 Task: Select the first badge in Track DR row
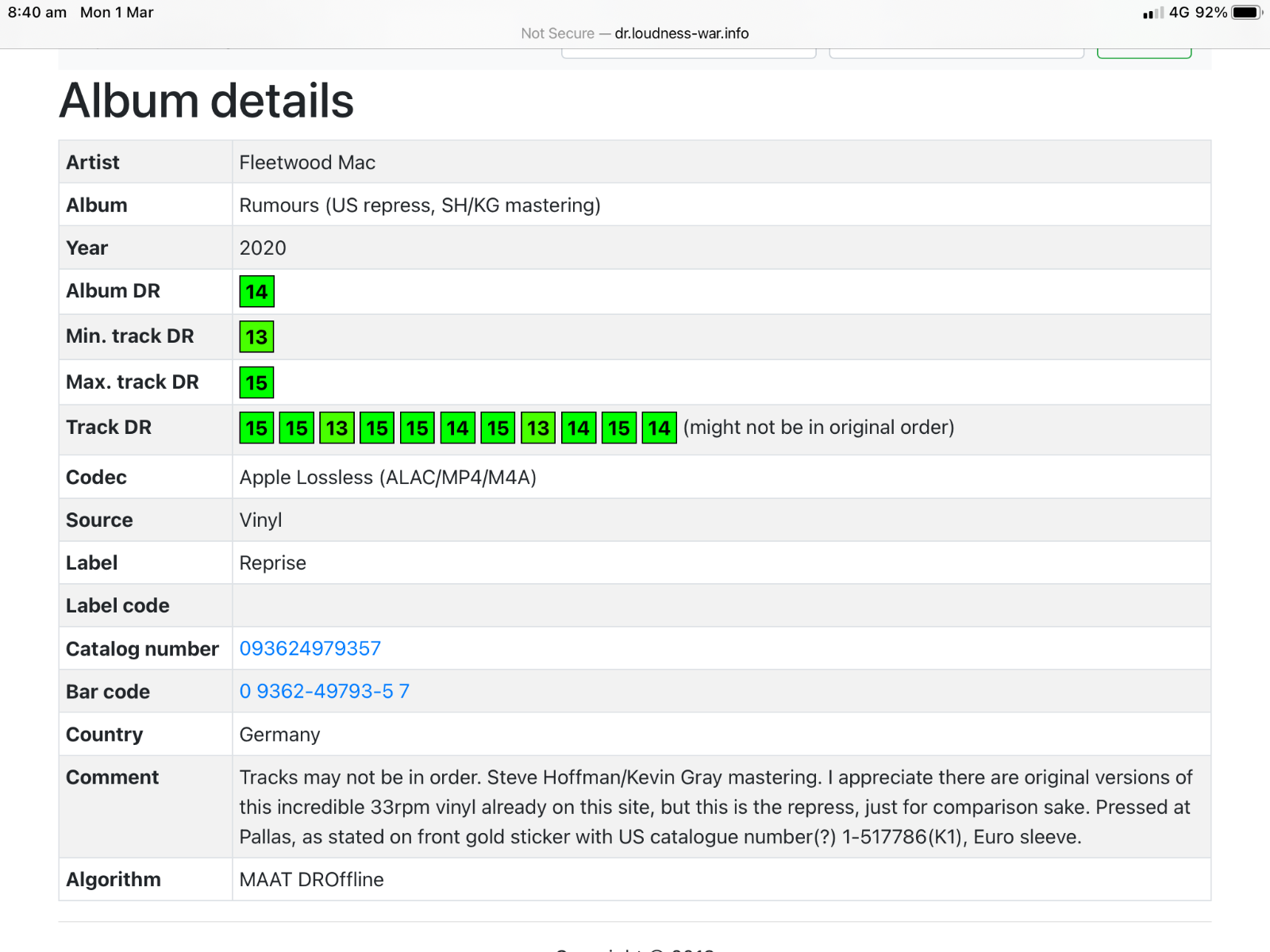256,428
